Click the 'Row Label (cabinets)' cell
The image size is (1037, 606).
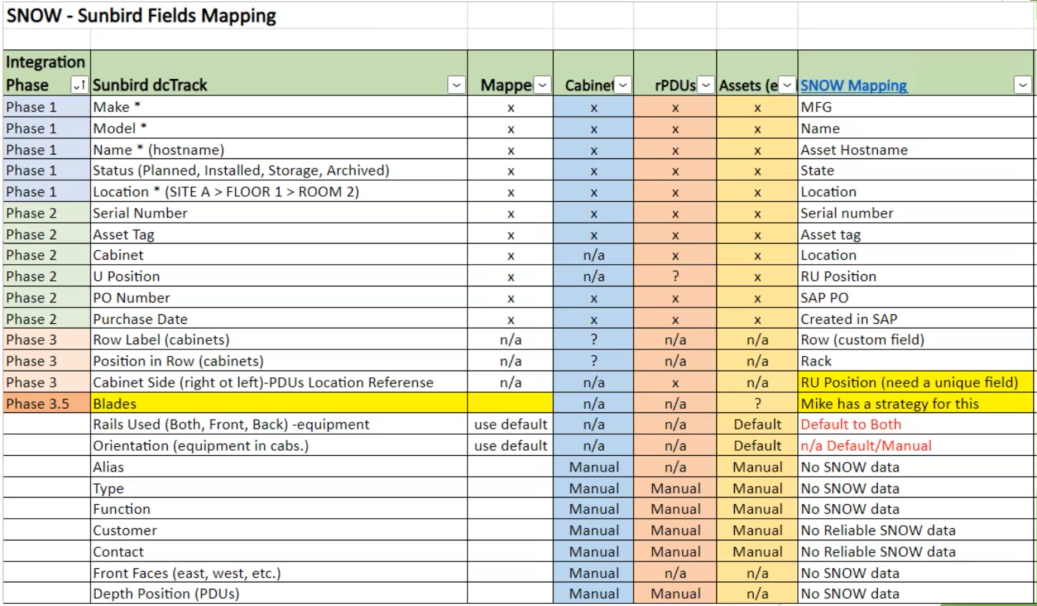pyautogui.click(x=278, y=339)
